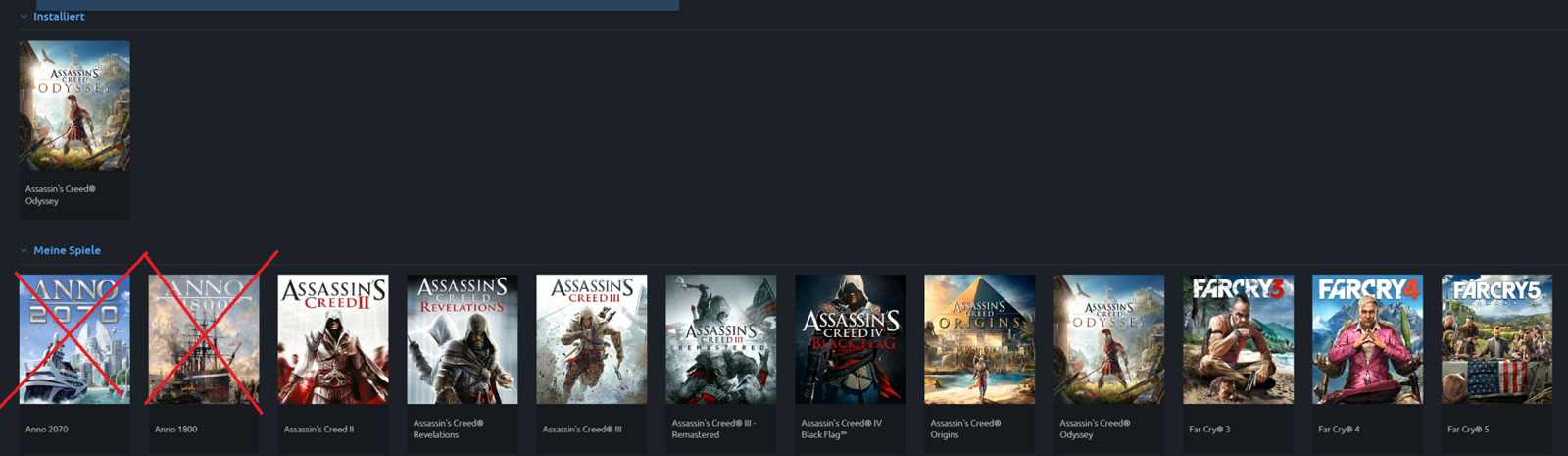This screenshot has height=456, width=1568.
Task: Click the 'Assassin's Creed® III - Remastered' title
Action: tap(714, 430)
